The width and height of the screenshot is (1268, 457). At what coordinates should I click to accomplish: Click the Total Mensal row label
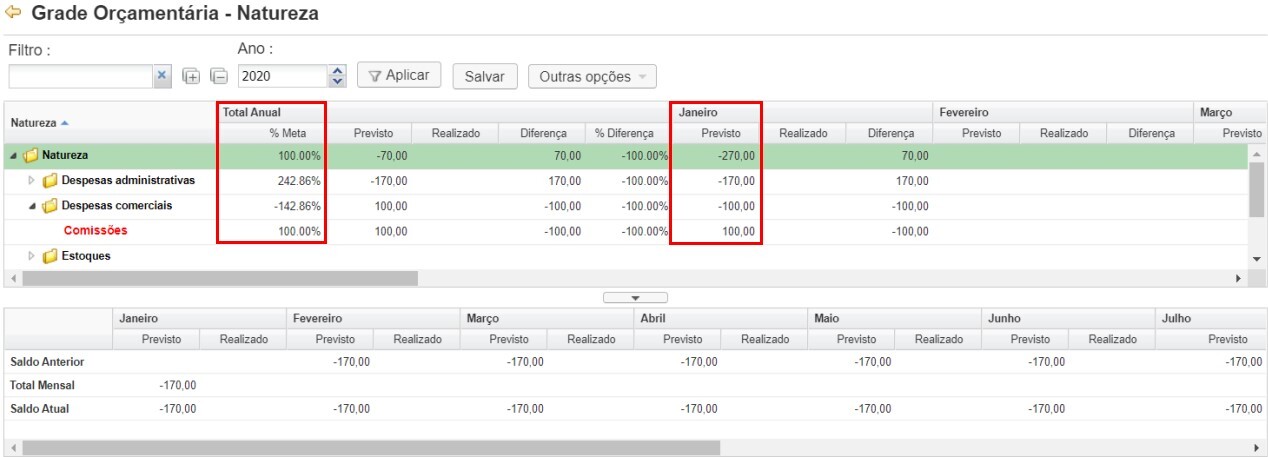coord(42,385)
